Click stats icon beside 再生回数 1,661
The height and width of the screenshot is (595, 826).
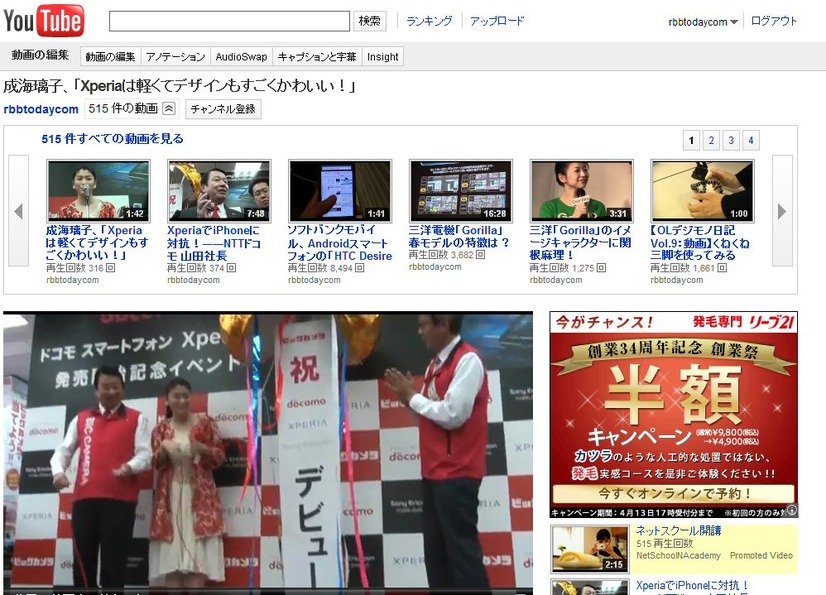click(722, 268)
